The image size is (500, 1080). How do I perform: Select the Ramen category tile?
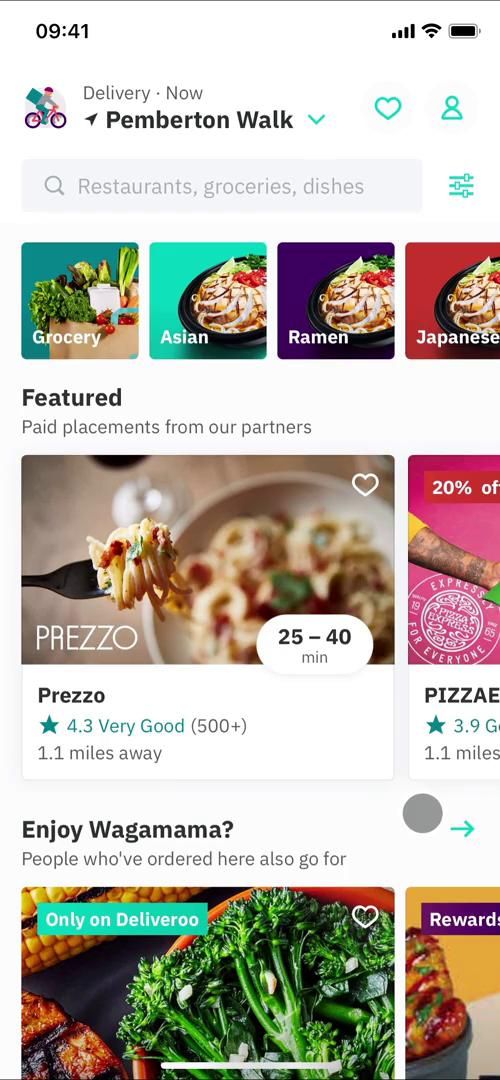coord(336,300)
